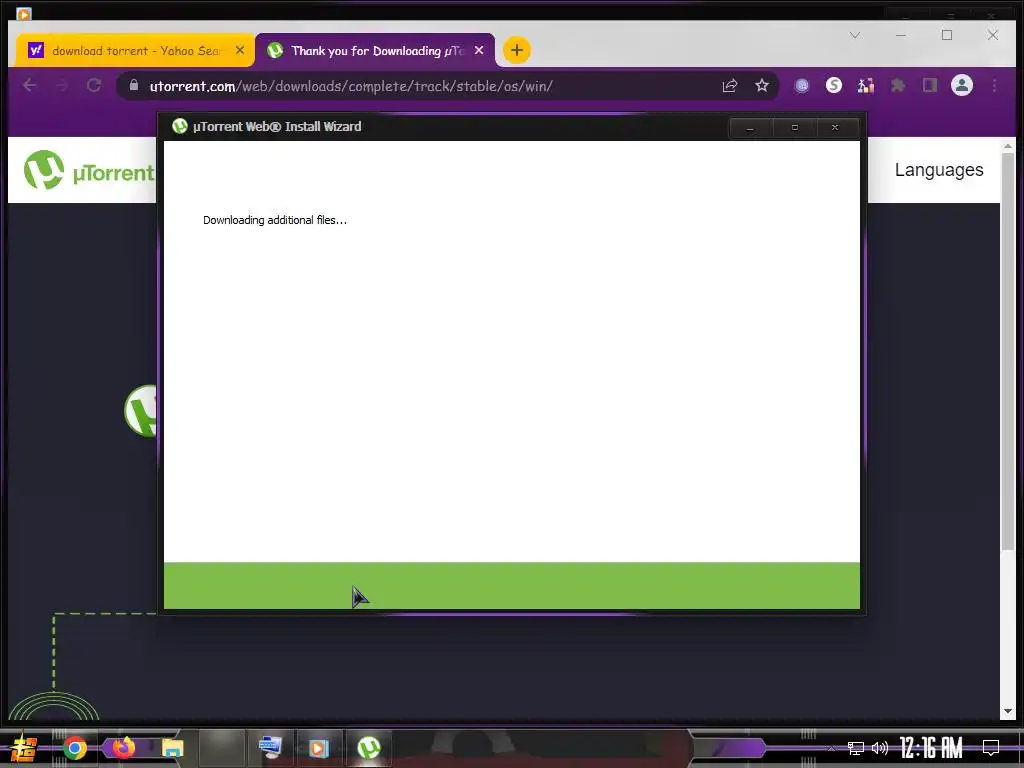Maximize the Chrome browser window

tap(947, 35)
